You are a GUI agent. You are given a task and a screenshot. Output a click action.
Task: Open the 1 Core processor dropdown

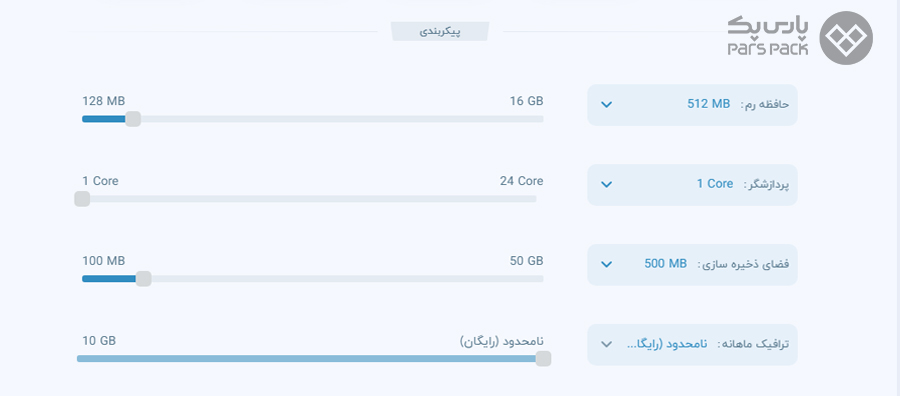point(692,184)
